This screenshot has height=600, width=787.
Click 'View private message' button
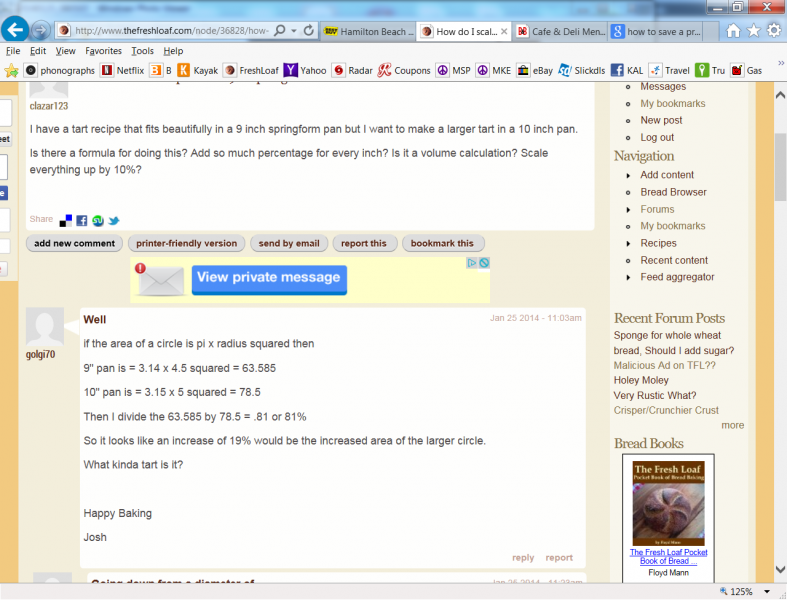pos(268,278)
